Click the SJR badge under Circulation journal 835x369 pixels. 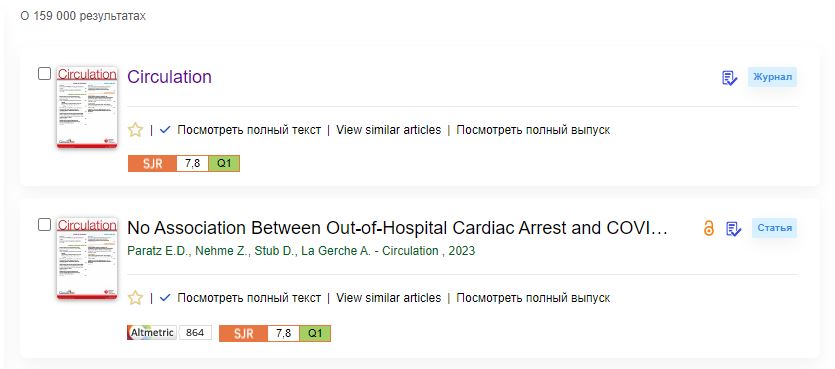[184, 163]
